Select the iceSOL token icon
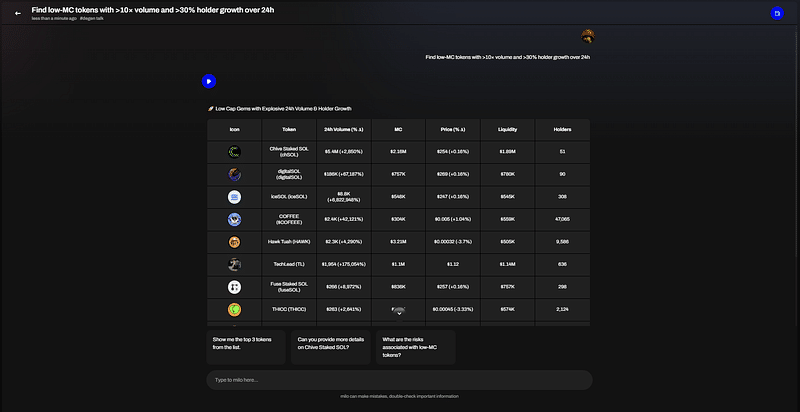Screen dimensions: 800x412 [234, 197]
